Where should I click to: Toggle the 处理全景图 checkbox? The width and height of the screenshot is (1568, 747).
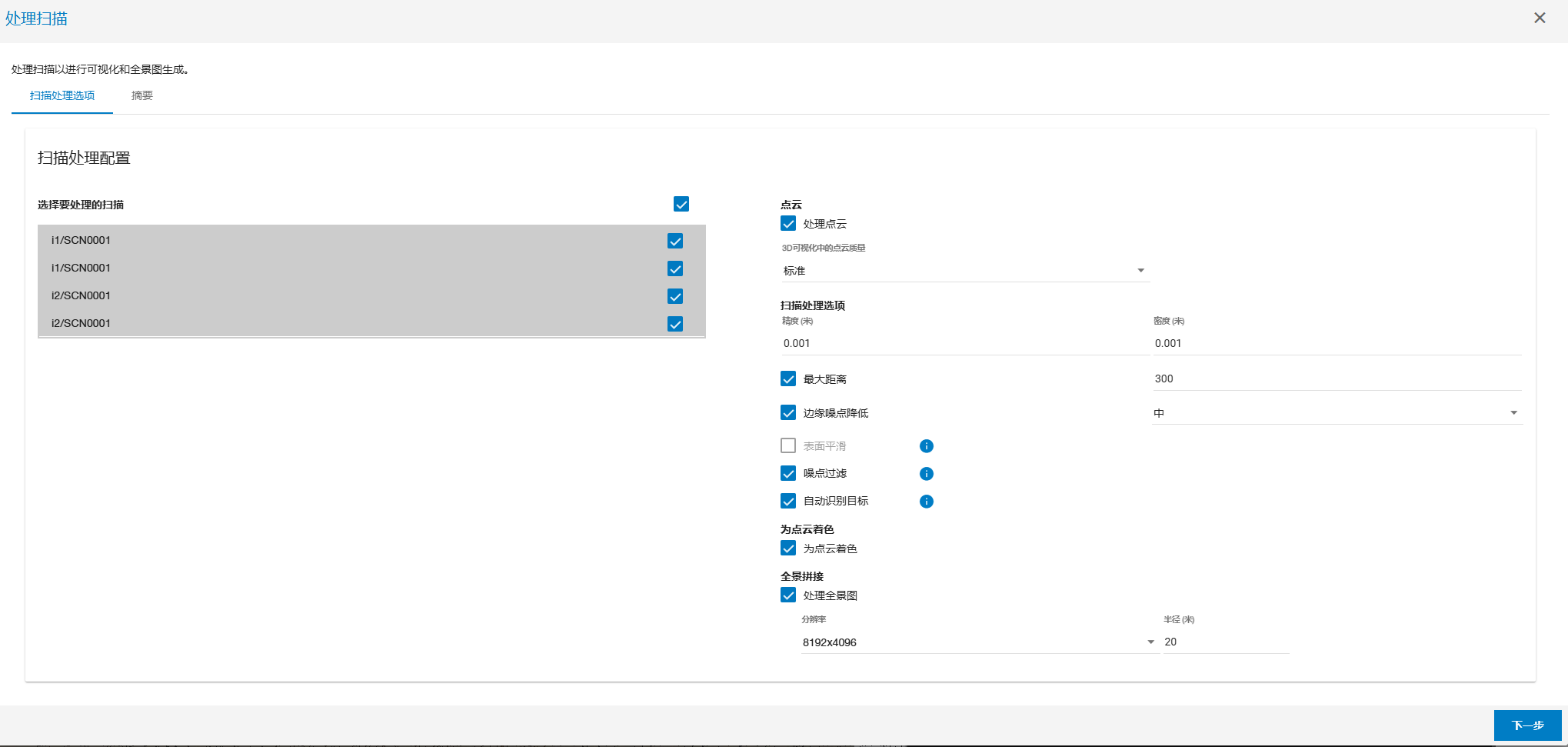[788, 595]
